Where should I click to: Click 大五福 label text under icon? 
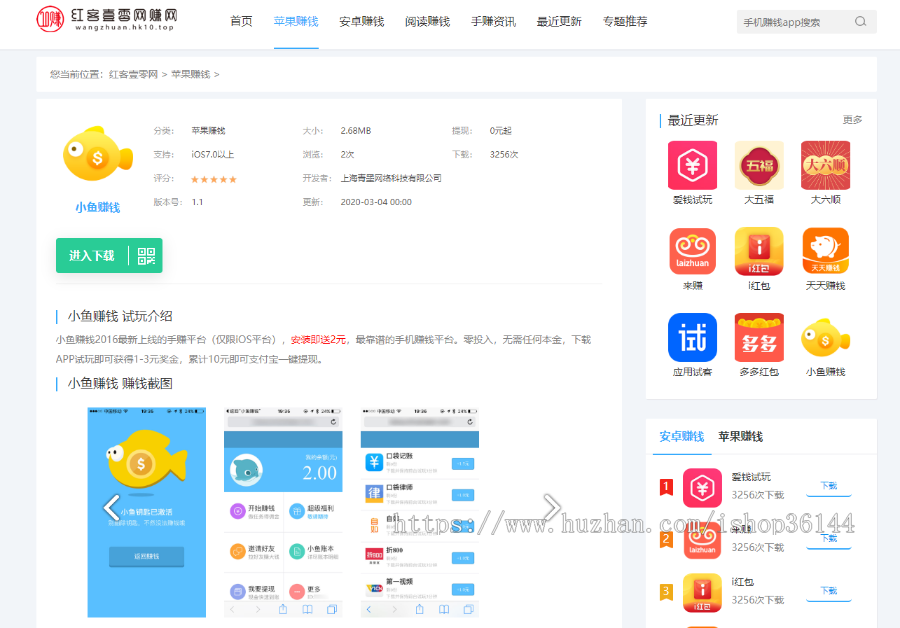tap(759, 200)
